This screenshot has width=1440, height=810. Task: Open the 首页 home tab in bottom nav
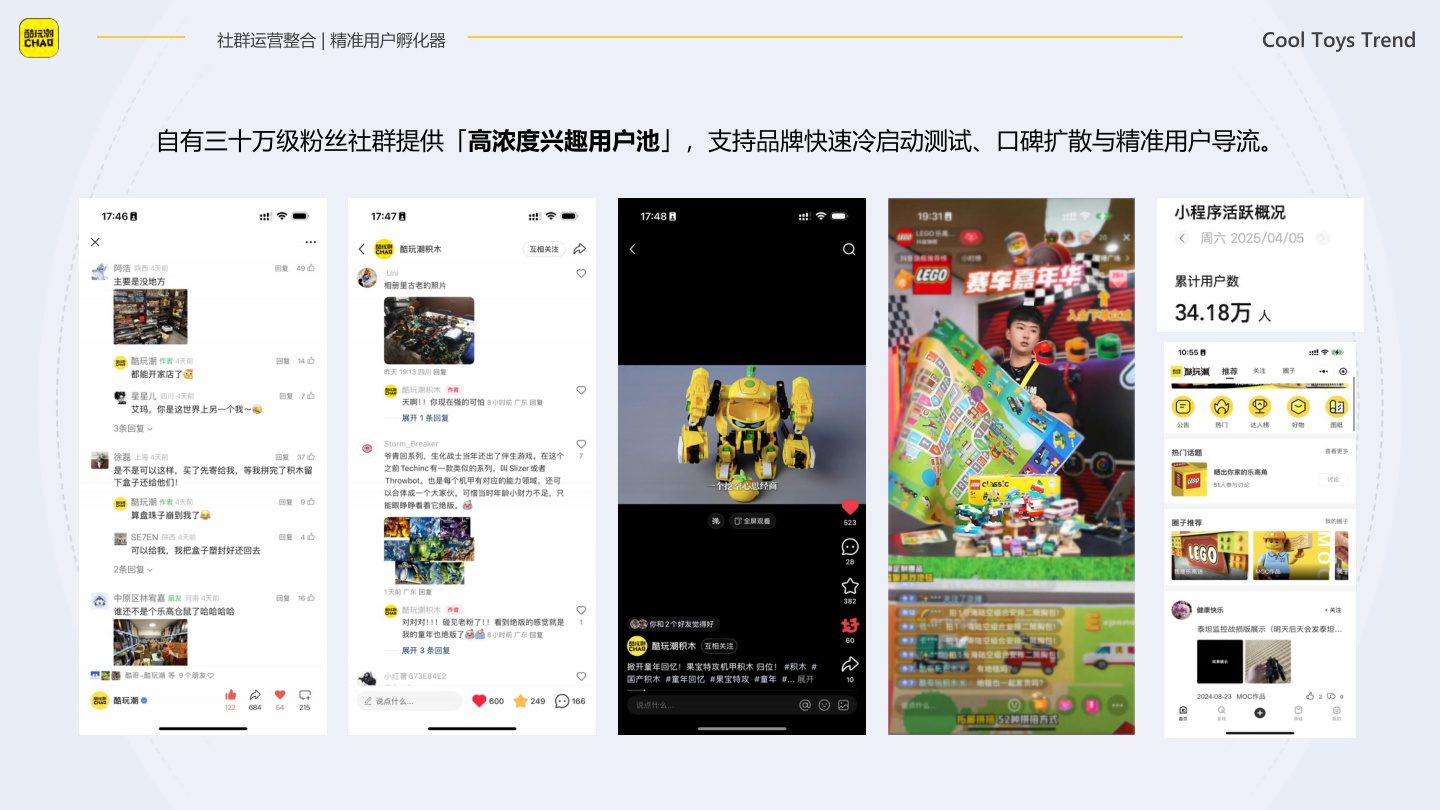[1183, 713]
